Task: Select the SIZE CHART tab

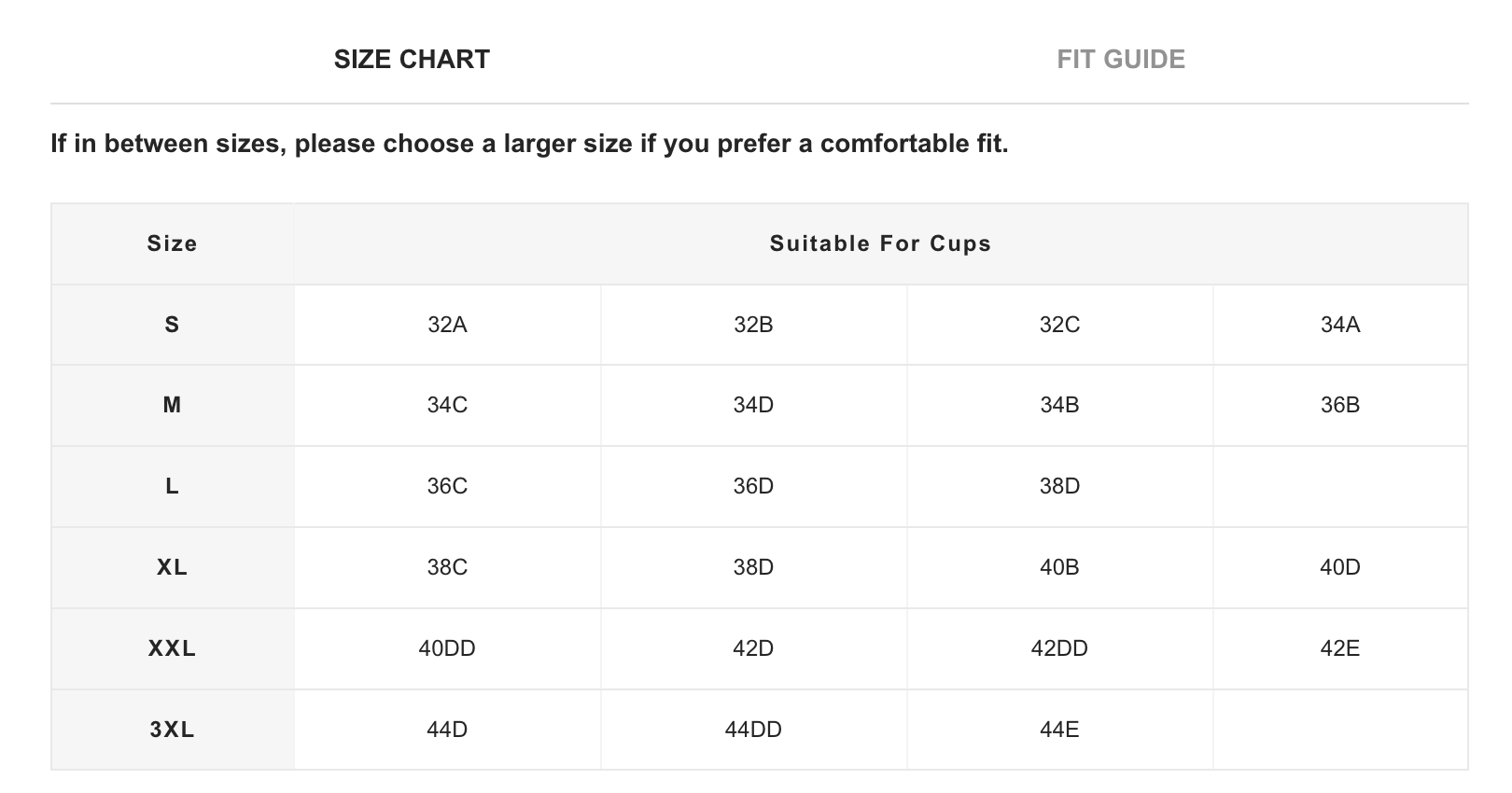Action: (412, 59)
